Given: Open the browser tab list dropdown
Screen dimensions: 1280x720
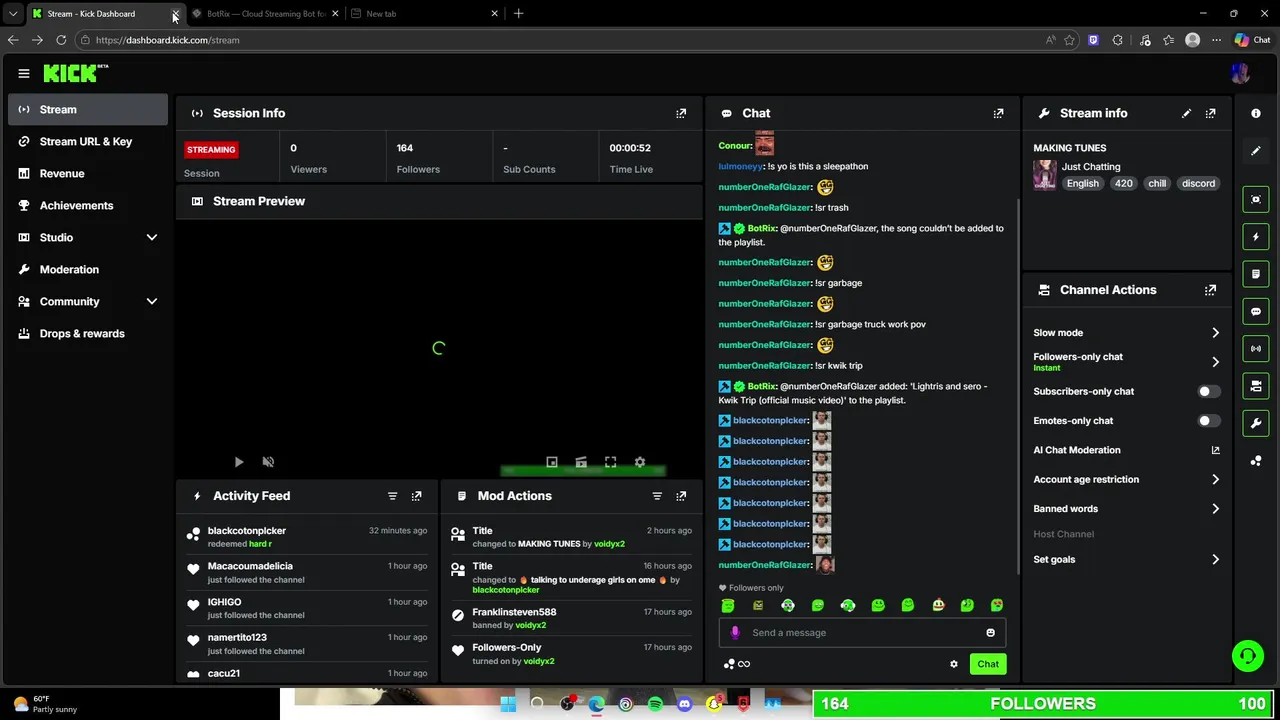Looking at the screenshot, I should (x=12, y=13).
